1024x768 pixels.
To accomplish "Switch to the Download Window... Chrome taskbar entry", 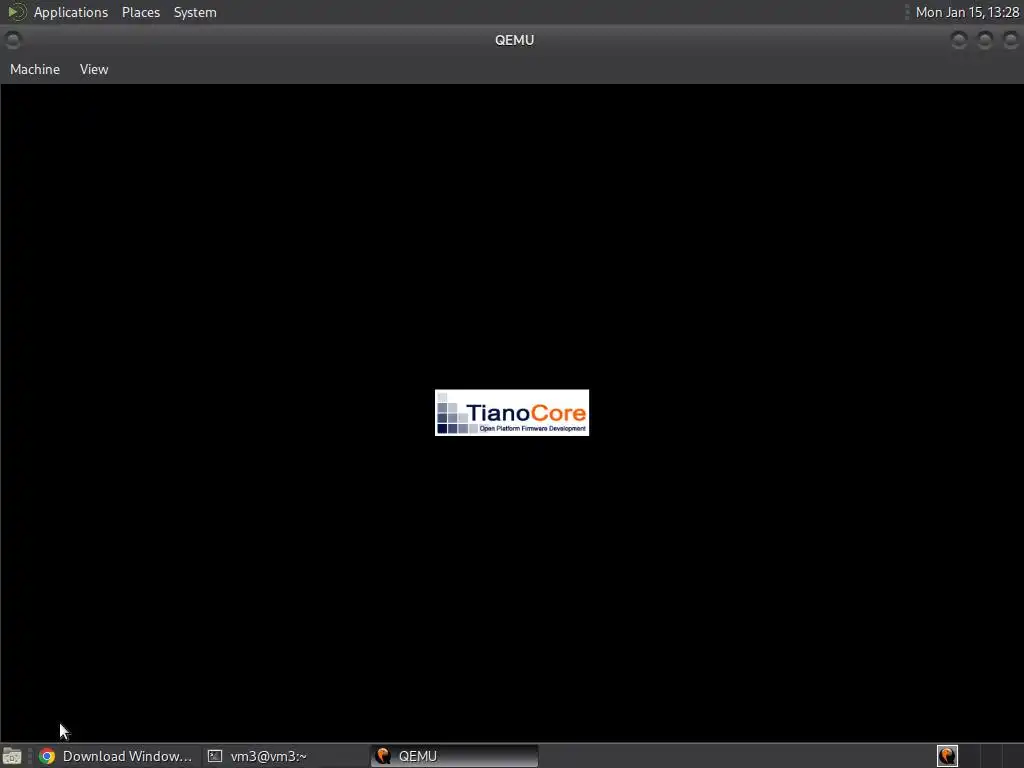I will coord(118,756).
